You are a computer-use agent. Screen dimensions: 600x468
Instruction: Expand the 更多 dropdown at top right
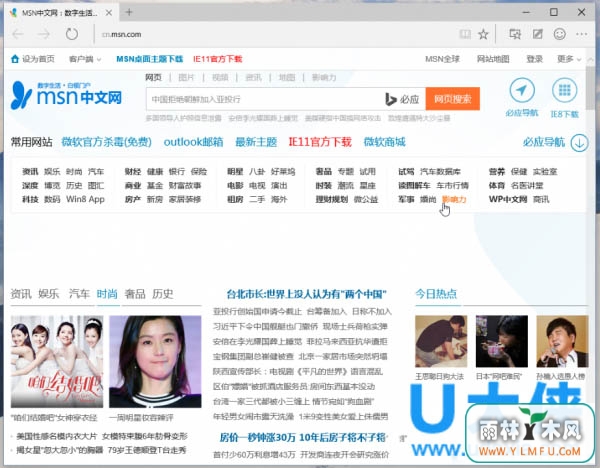[569, 59]
